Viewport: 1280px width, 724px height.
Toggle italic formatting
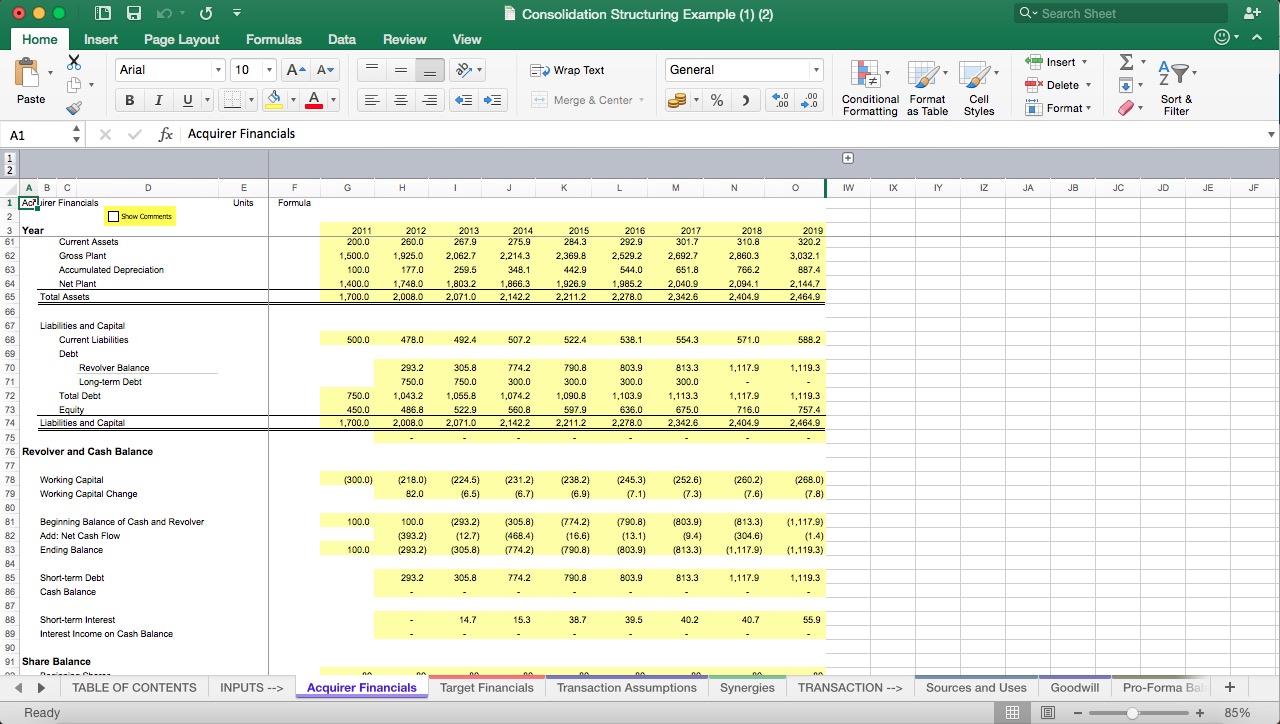[157, 100]
